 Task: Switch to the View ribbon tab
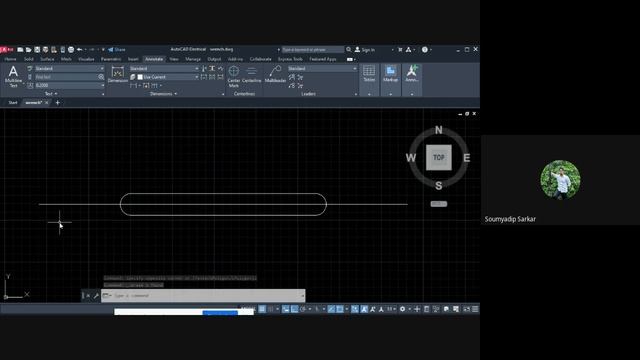pyautogui.click(x=174, y=59)
